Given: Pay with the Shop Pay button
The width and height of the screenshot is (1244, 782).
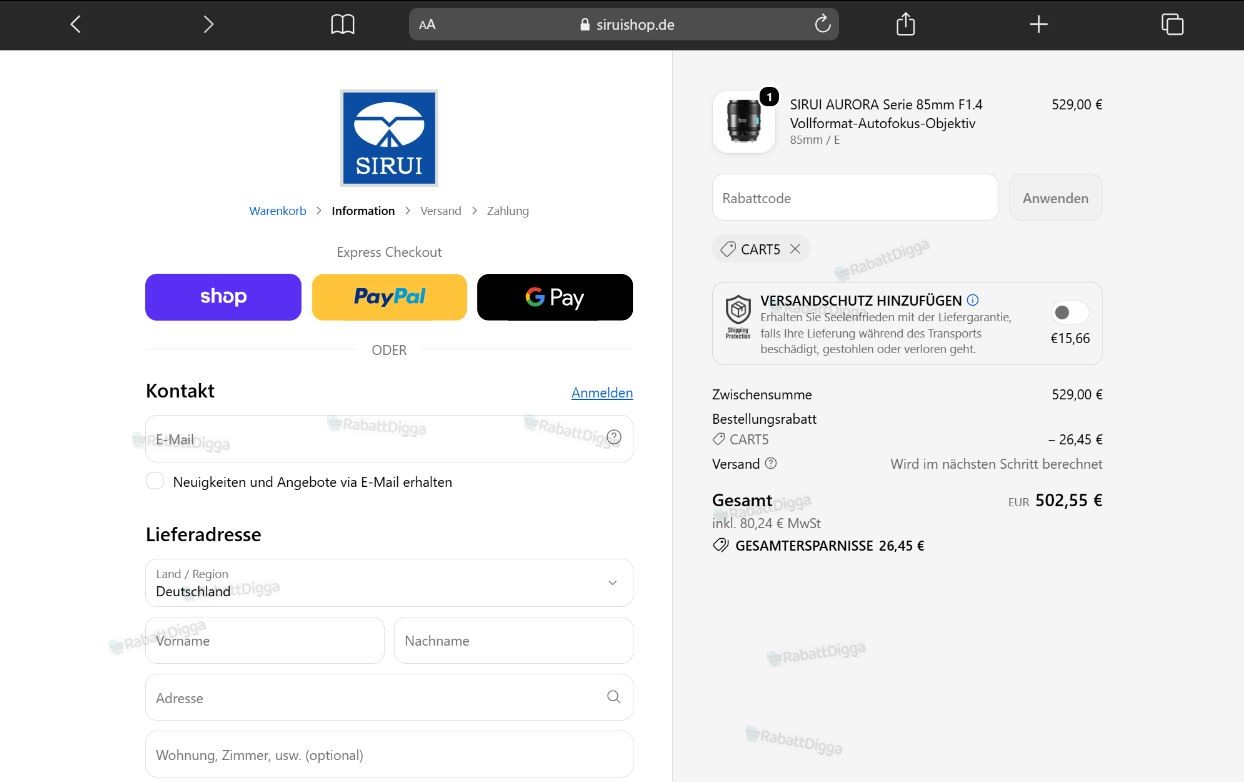Looking at the screenshot, I should pyautogui.click(x=223, y=297).
